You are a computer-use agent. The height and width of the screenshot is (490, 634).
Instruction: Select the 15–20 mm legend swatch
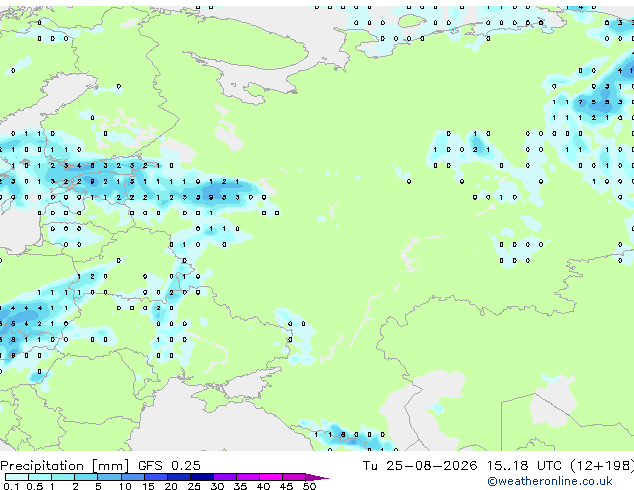click(155, 477)
